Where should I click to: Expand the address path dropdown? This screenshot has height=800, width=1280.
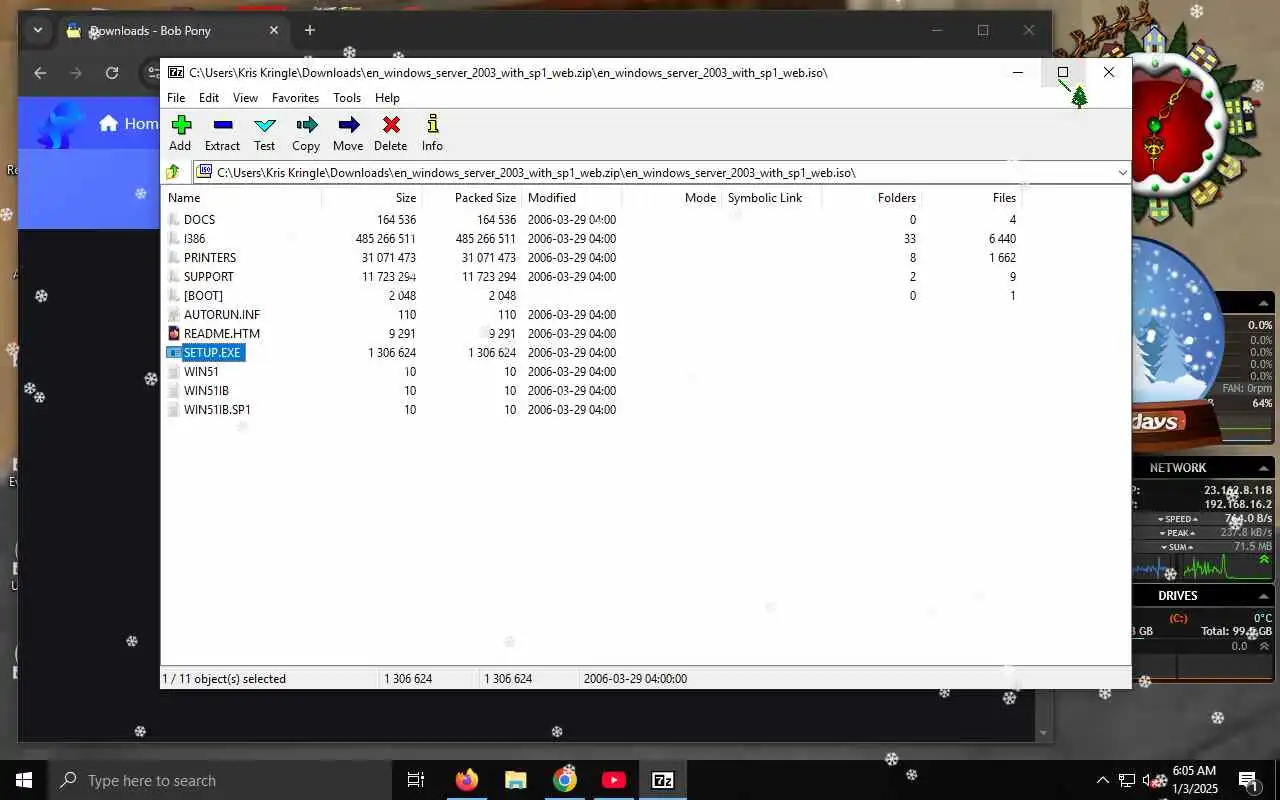1122,173
